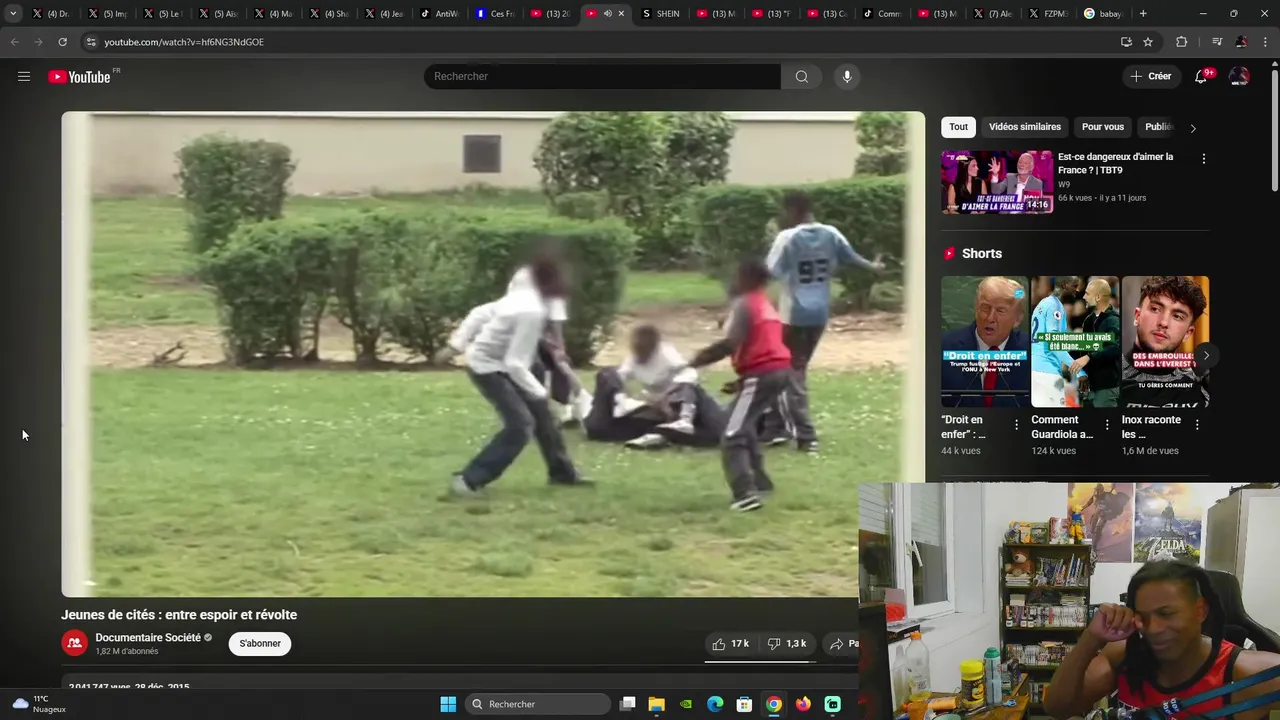
Task: Go forward in Chrome history
Action: pos(38,42)
